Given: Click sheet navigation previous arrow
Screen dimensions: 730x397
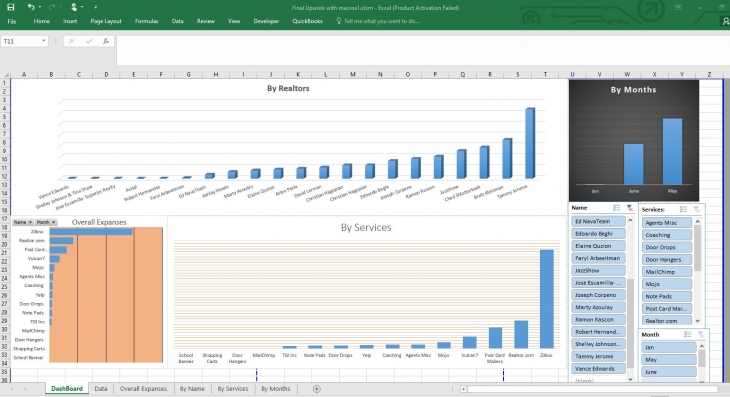Looking at the screenshot, I should tap(12, 389).
